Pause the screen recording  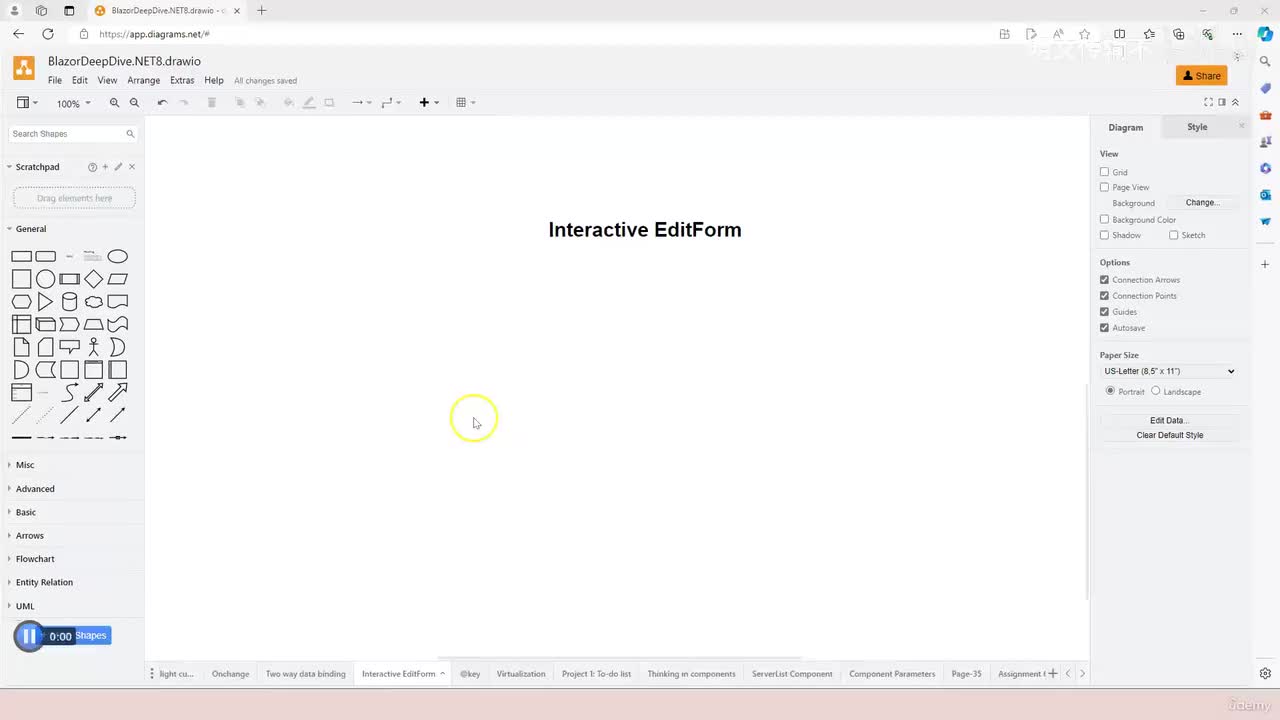coord(29,636)
